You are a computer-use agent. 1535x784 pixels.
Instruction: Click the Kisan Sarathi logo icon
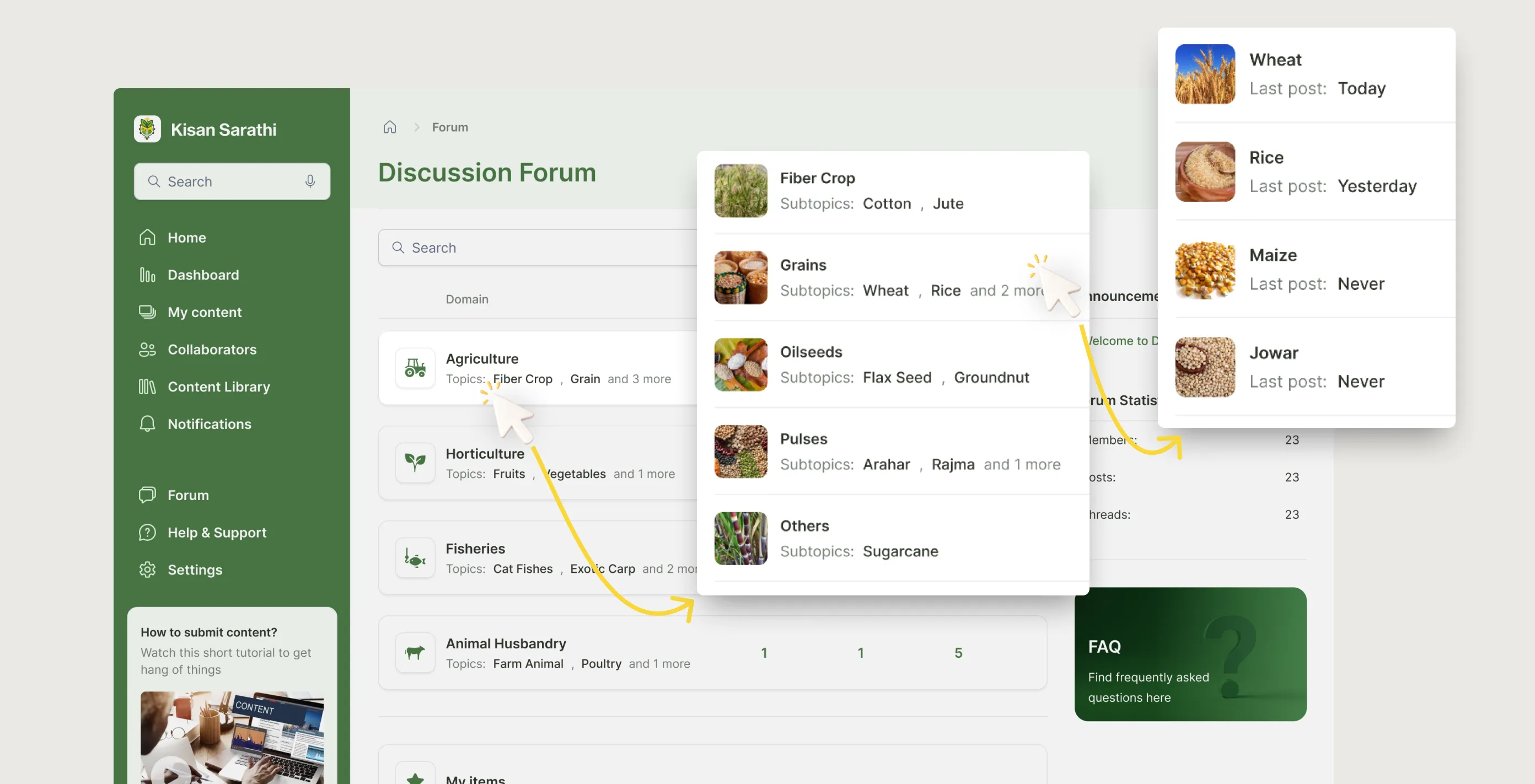click(x=147, y=128)
